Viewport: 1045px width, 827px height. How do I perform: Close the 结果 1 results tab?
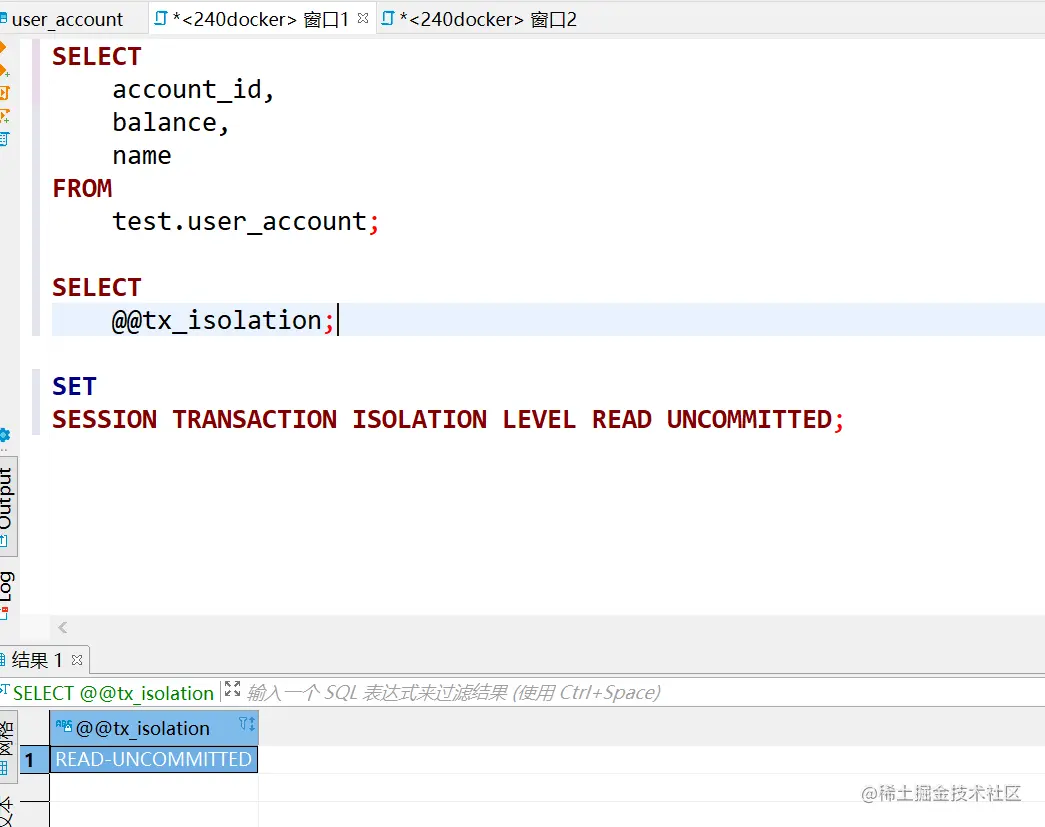[x=77, y=660]
